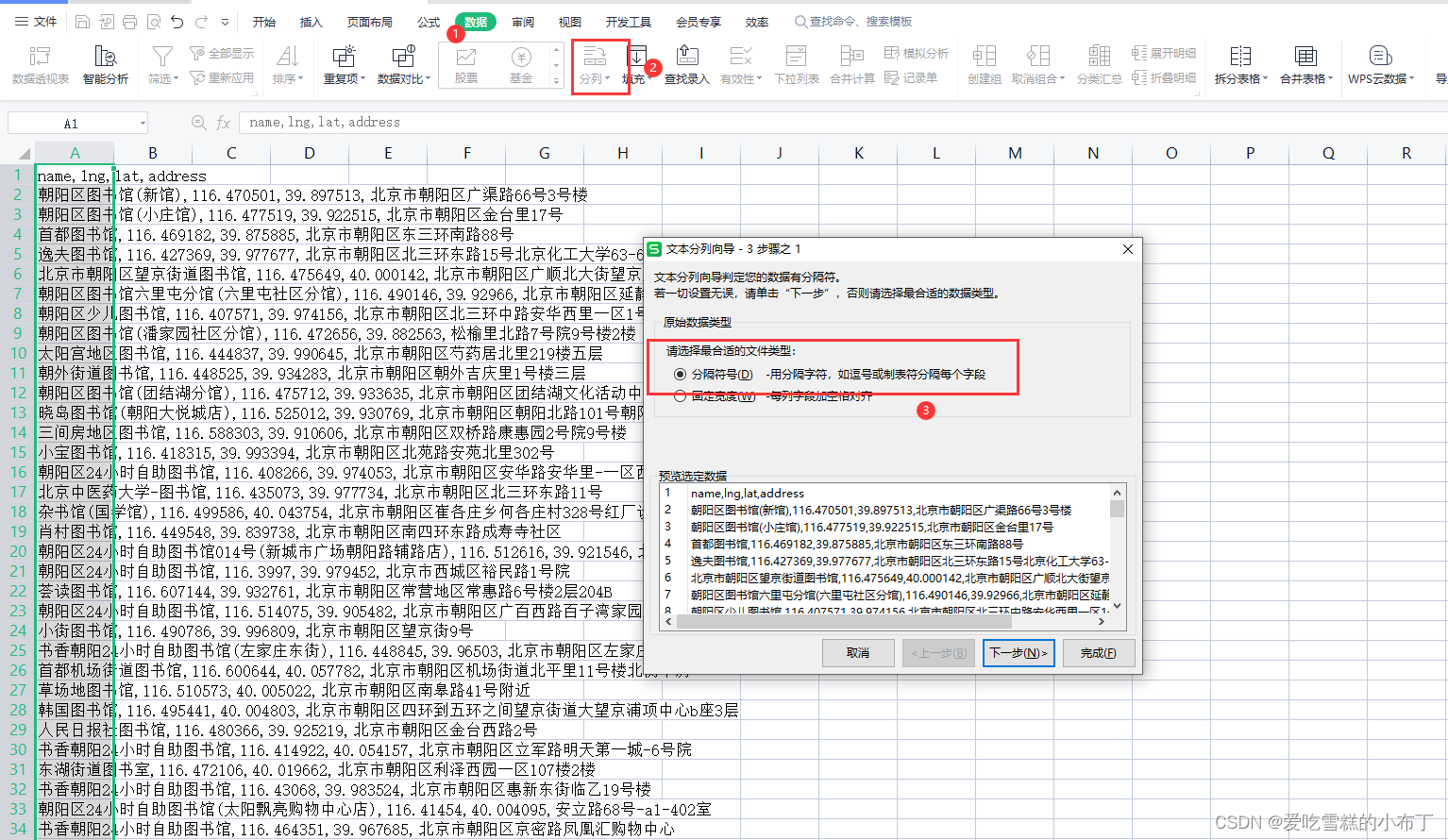Click the 下拉列表 dropdown list tool
Screen dimensions: 1448x840
797,66
